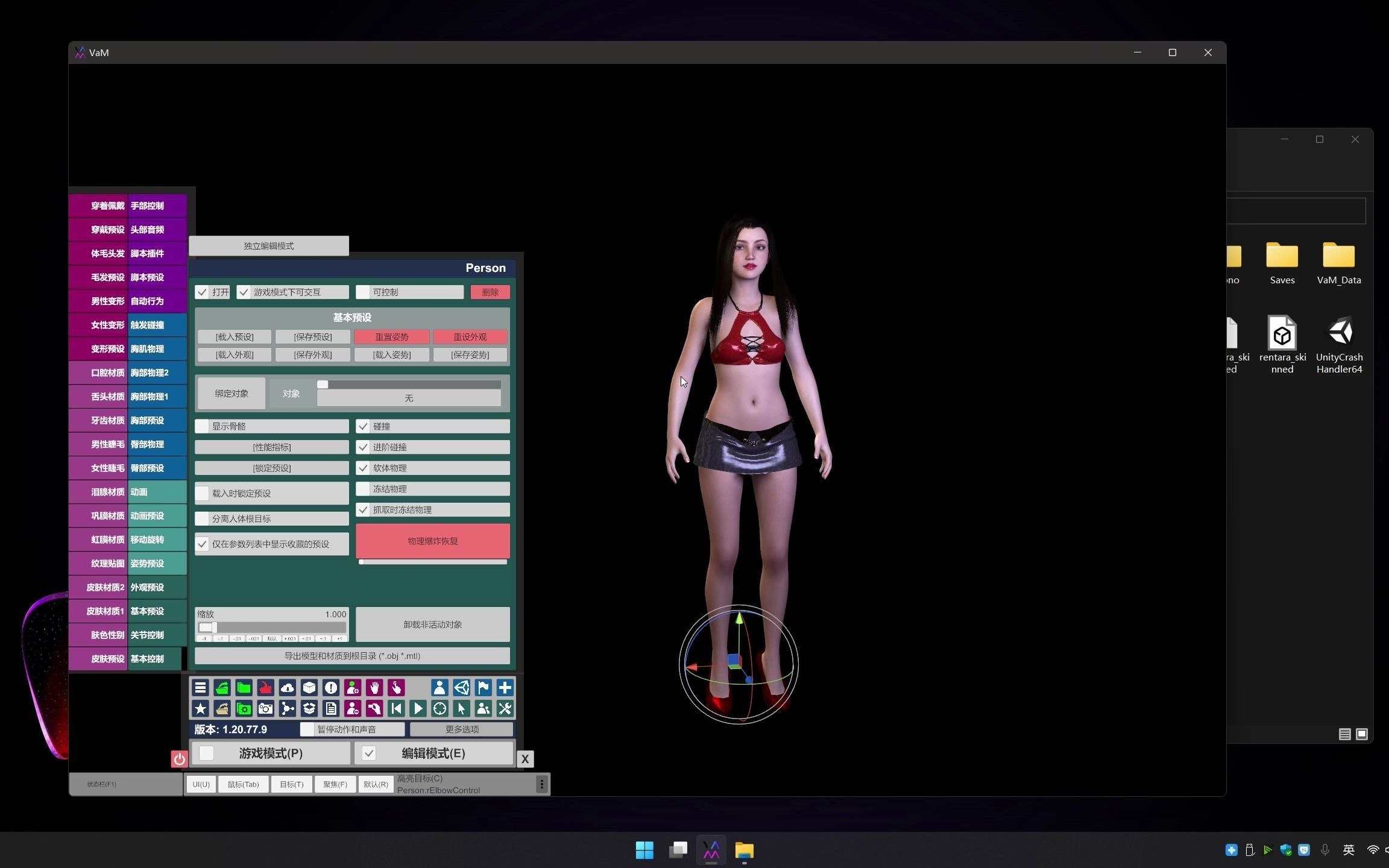Click the remove-person icon with minus
Screen dimensions: 1389x868
pyautogui.click(x=353, y=709)
